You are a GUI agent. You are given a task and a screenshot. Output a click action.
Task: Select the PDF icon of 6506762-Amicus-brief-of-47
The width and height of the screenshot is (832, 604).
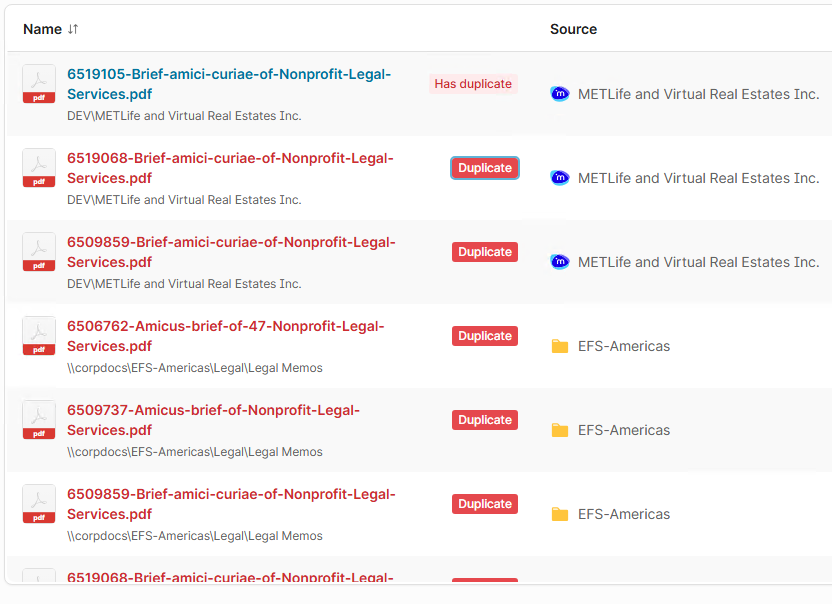click(x=39, y=336)
